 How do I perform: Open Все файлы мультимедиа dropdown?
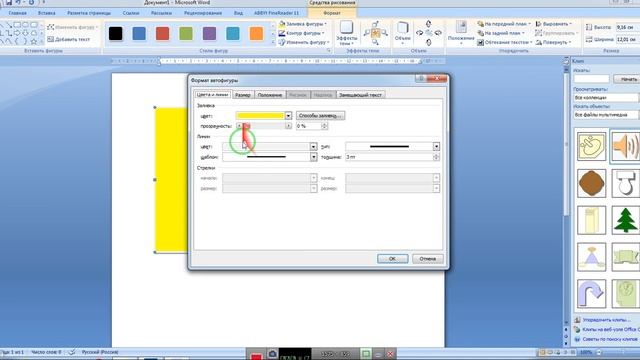pos(606,115)
